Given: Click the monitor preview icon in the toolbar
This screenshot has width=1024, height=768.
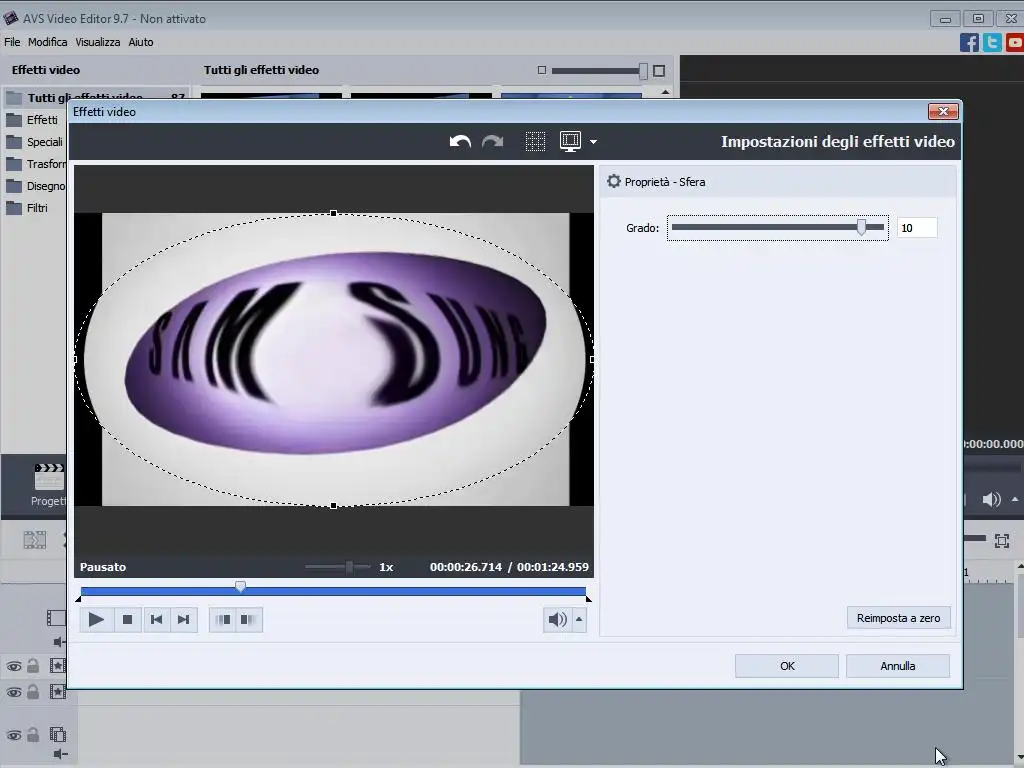Looking at the screenshot, I should pyautogui.click(x=570, y=142).
